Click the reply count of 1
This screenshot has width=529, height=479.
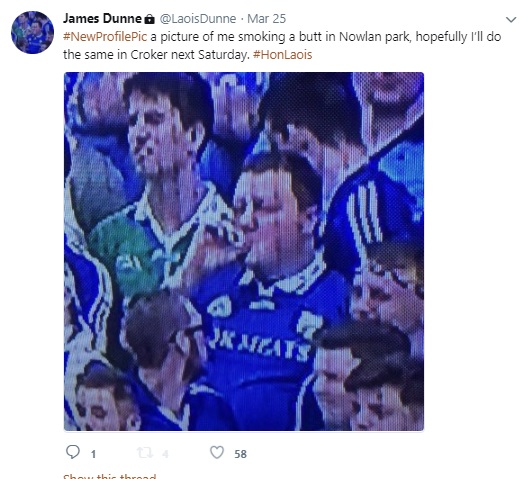point(93,454)
